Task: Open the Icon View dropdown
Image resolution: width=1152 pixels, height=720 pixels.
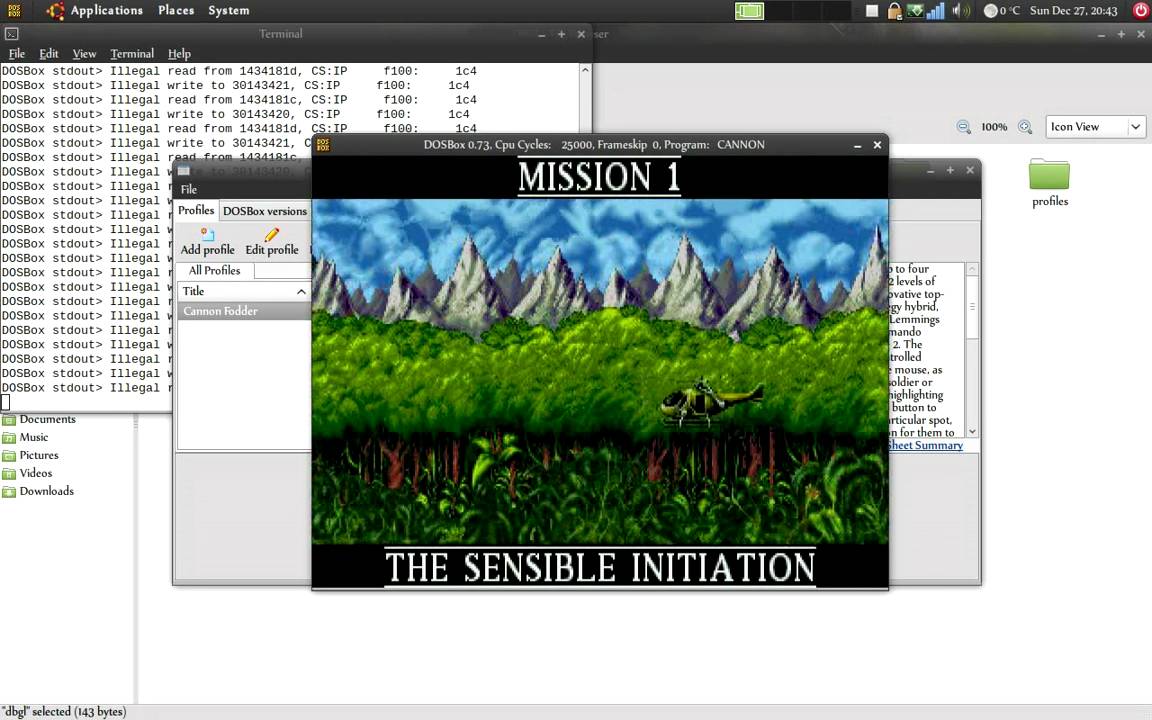Action: (1095, 126)
